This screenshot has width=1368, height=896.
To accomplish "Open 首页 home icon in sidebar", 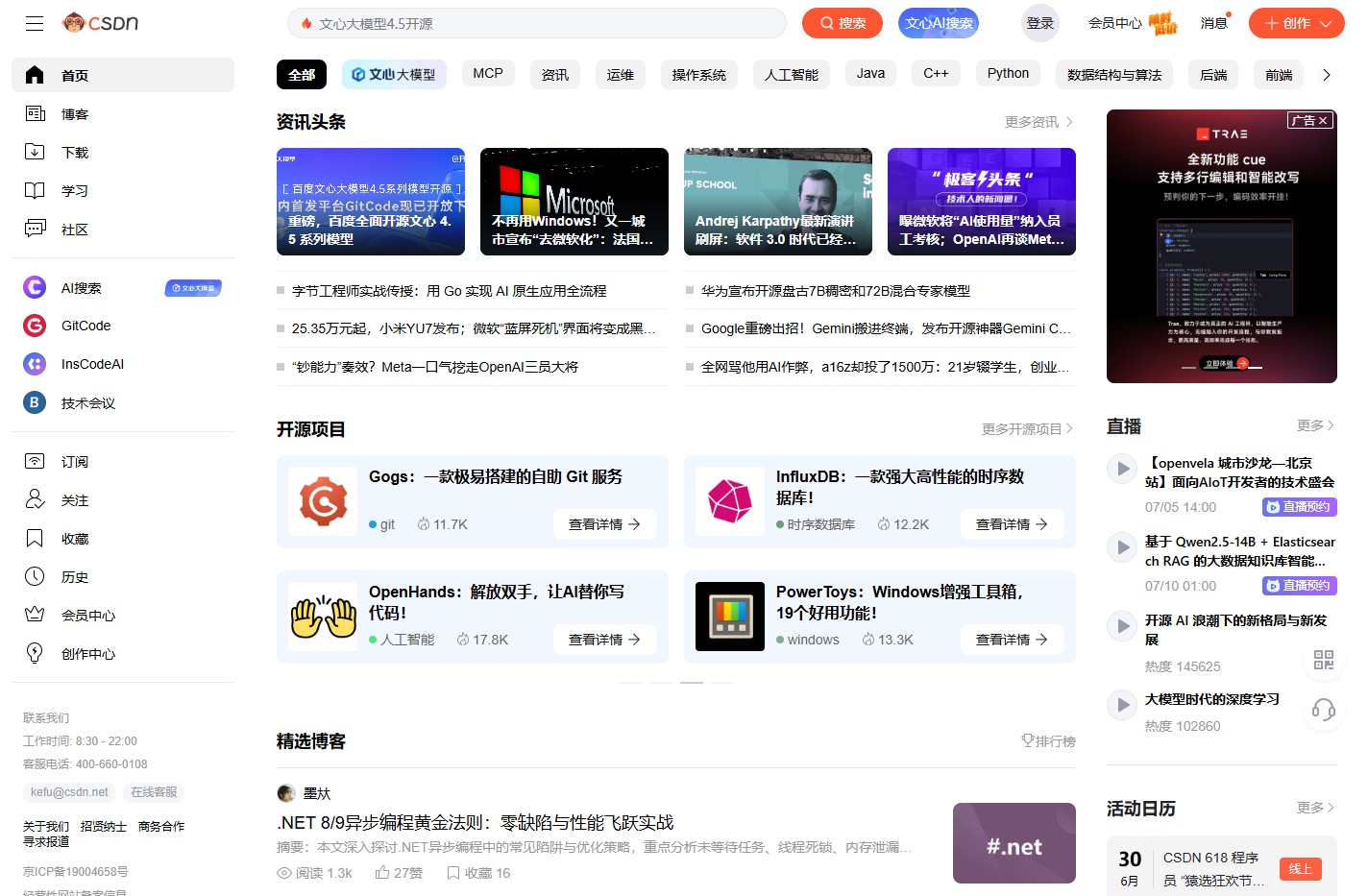I will point(35,75).
